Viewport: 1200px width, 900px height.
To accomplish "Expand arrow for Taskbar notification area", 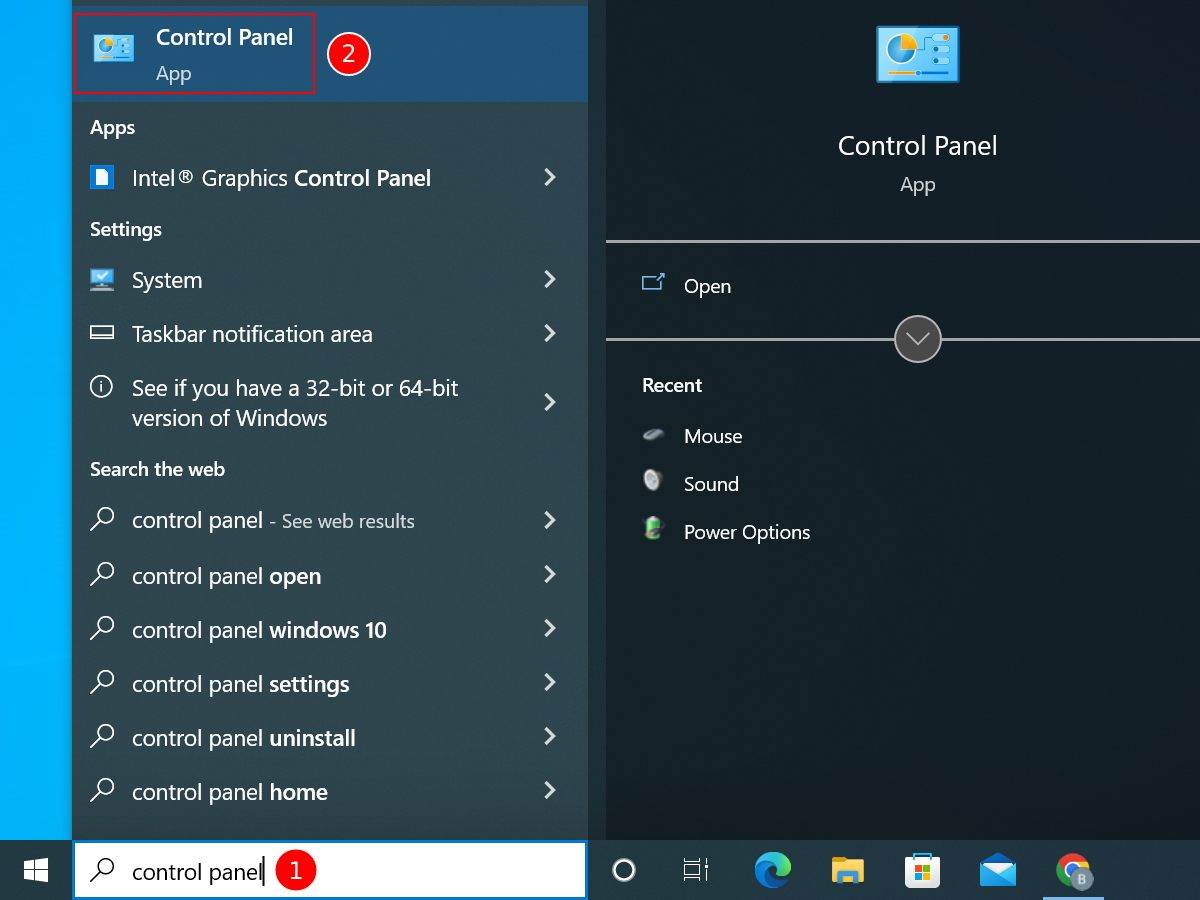I will click(549, 334).
